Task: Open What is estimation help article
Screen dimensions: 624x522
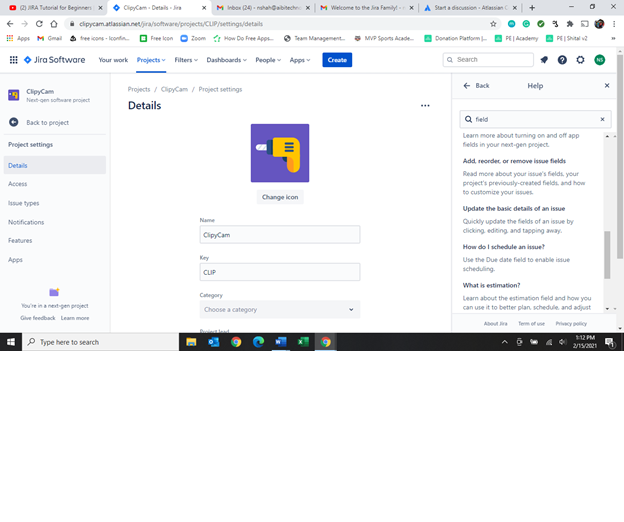Action: pos(491,285)
